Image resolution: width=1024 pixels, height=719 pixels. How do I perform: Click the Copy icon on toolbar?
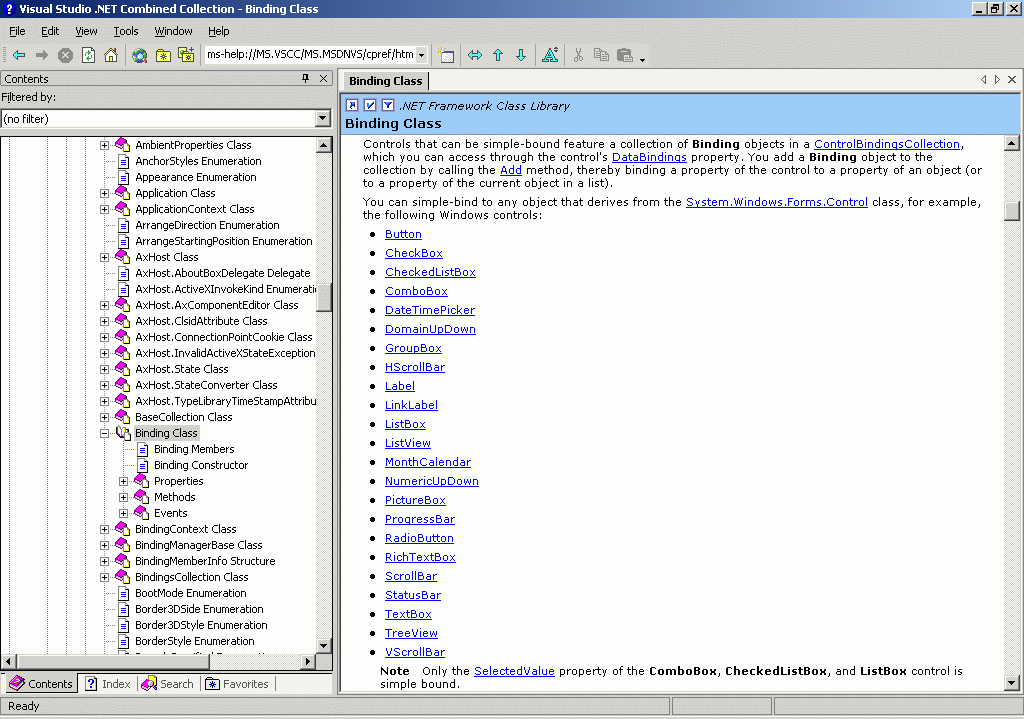602,55
